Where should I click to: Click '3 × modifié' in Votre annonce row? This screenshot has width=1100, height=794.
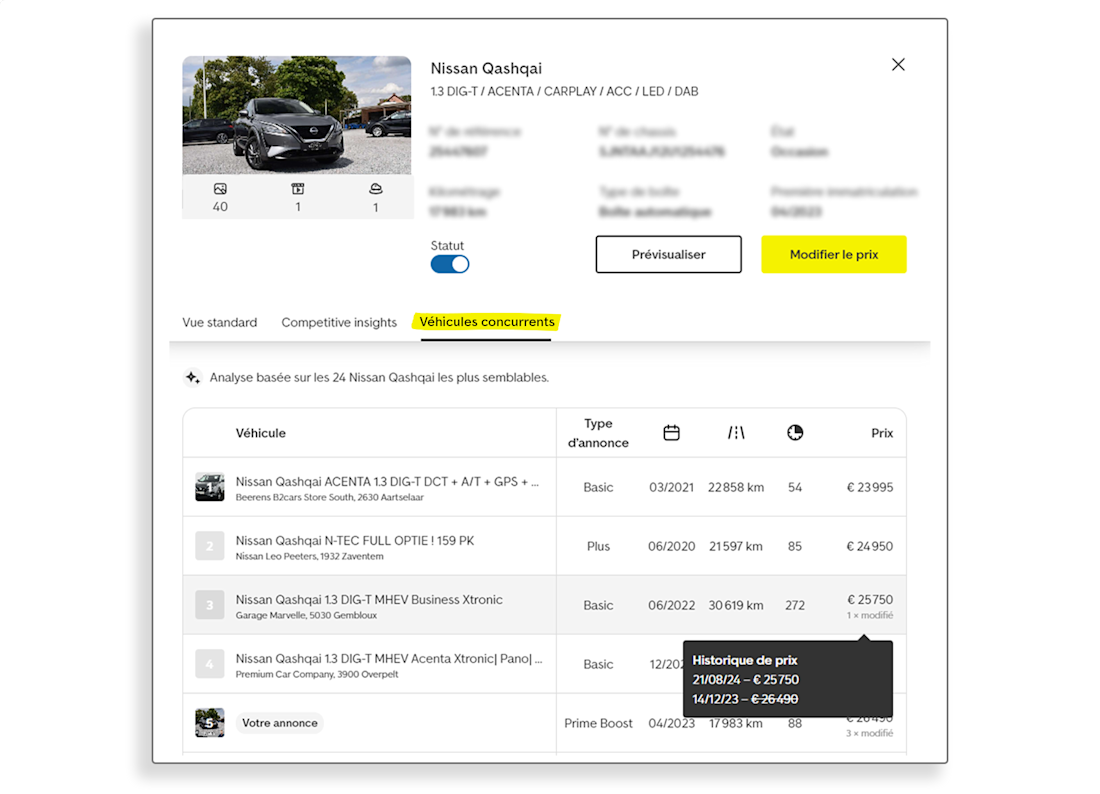tap(870, 733)
